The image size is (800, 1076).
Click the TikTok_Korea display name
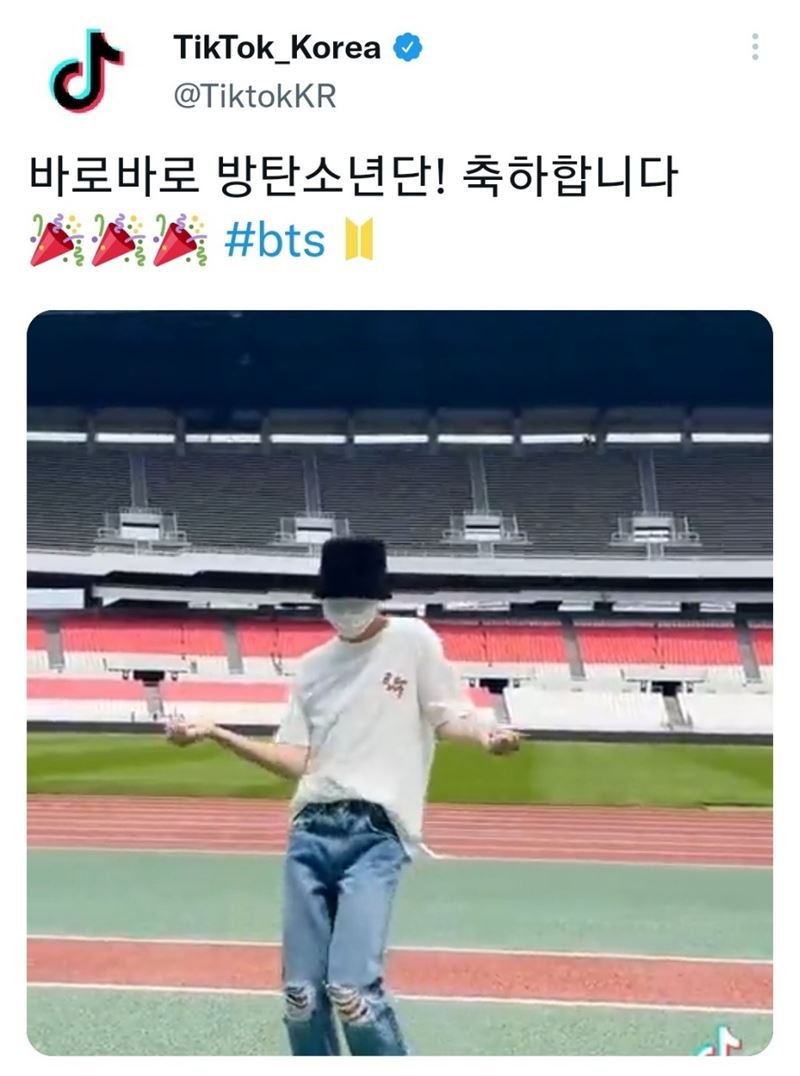tap(277, 48)
